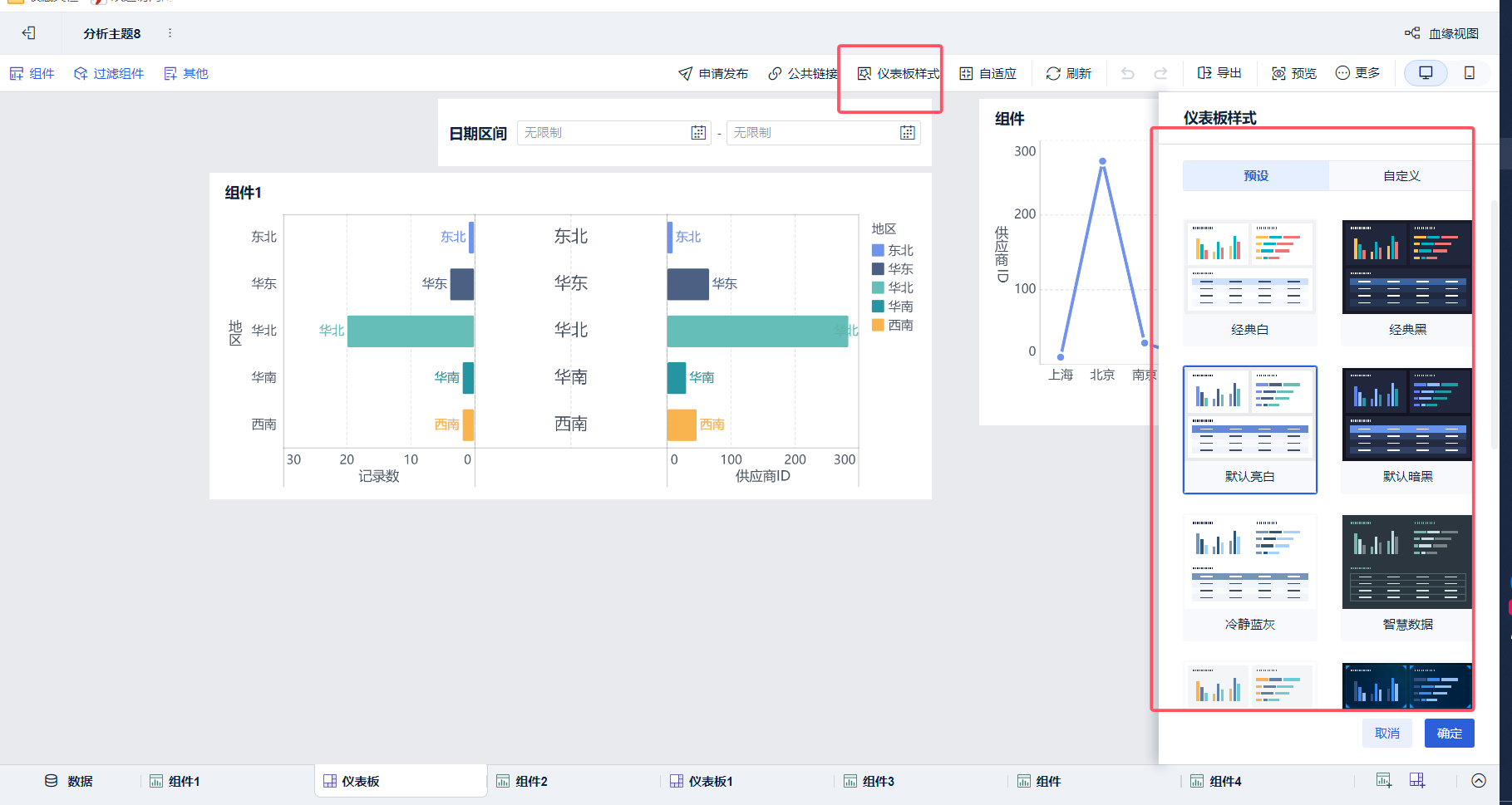Open the 组件2 tab at the bottom
Viewport: 1512px width, 805px height.
[x=522, y=781]
